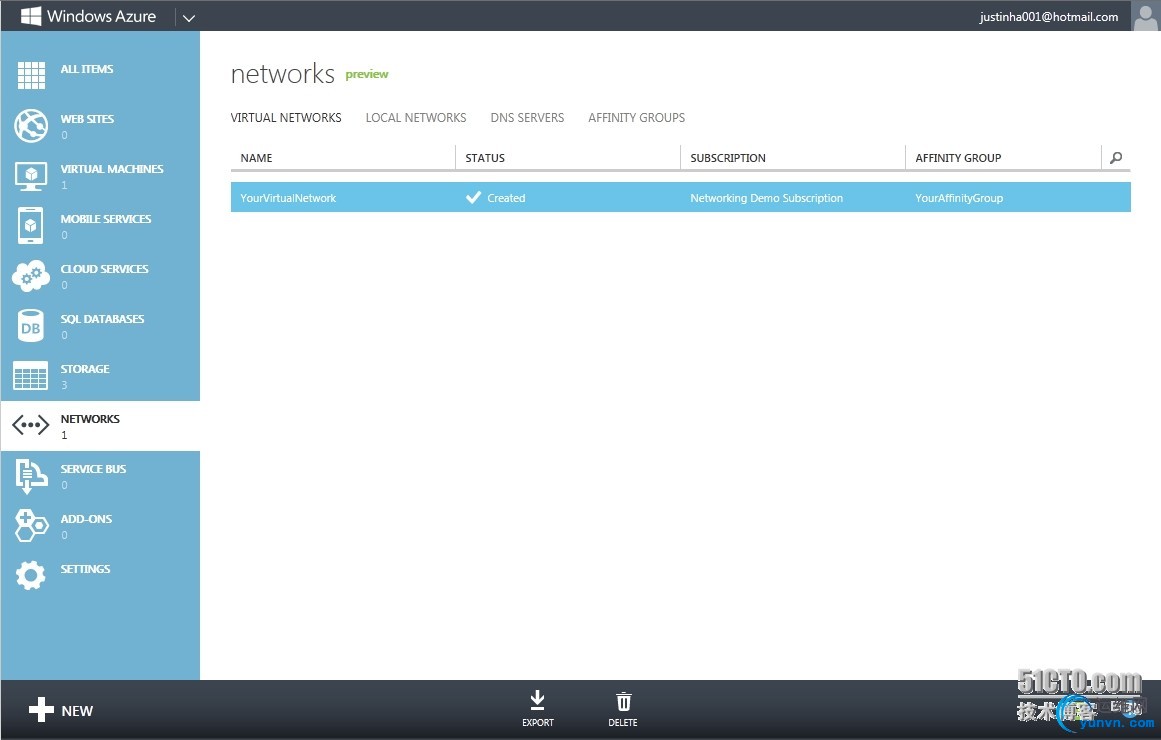Click the NEW button label
Image resolution: width=1161 pixels, height=740 pixels.
77,711
